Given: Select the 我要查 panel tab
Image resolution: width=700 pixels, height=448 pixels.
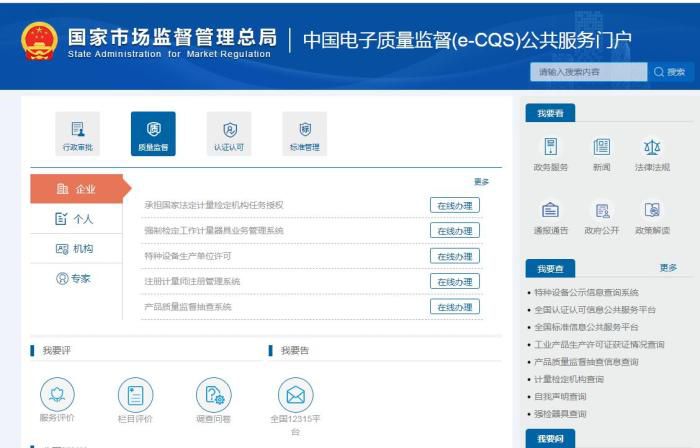Looking at the screenshot, I should [550, 269].
